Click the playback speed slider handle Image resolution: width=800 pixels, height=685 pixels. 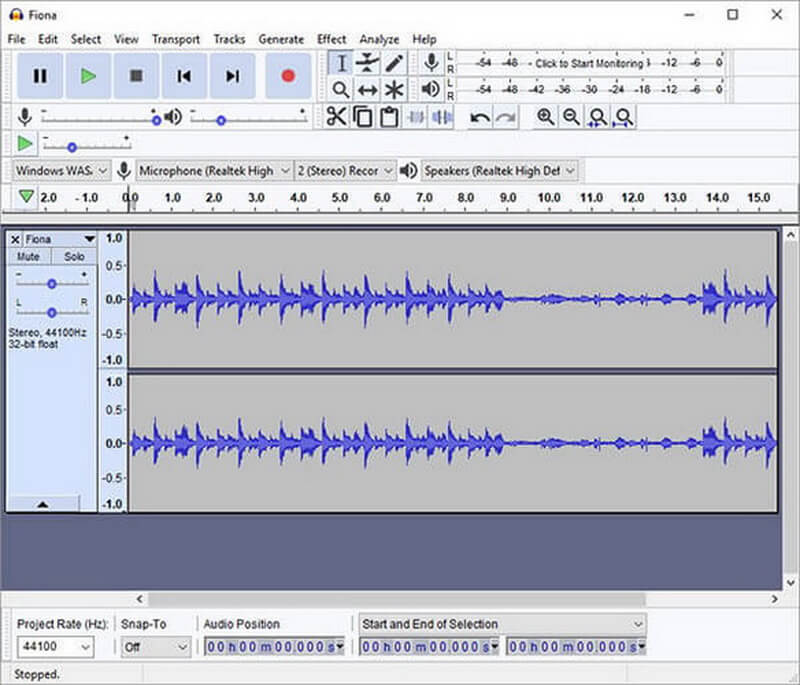[72, 147]
